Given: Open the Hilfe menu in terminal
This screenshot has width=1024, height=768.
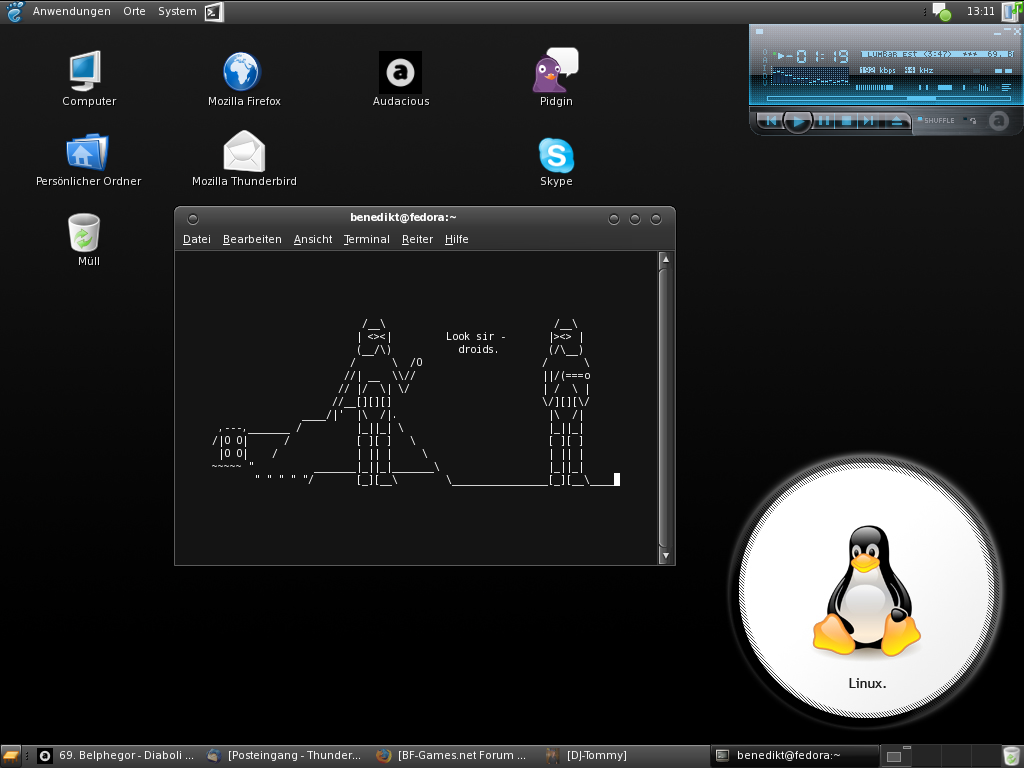Looking at the screenshot, I should click(456, 239).
